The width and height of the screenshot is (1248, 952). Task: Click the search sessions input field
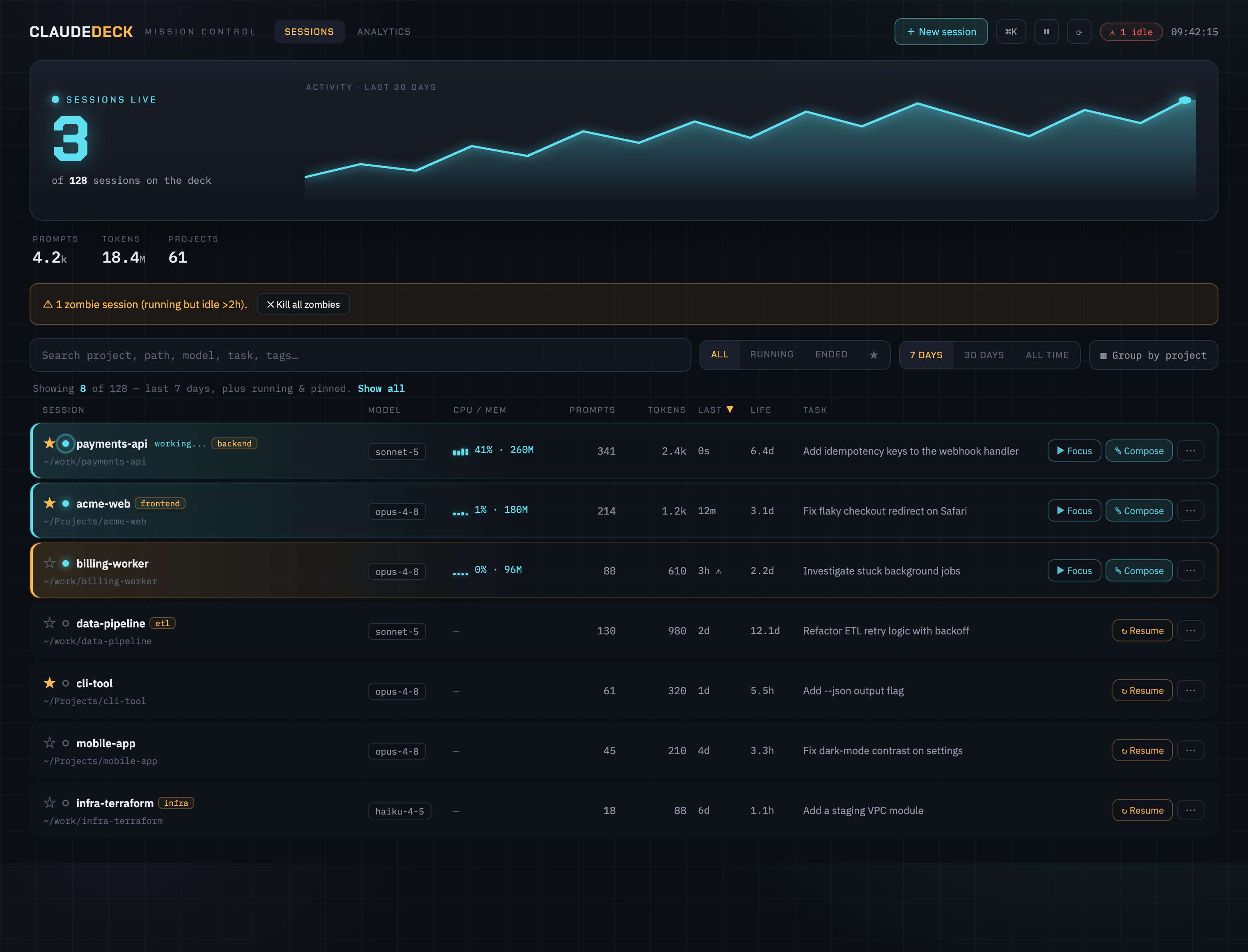tap(360, 355)
